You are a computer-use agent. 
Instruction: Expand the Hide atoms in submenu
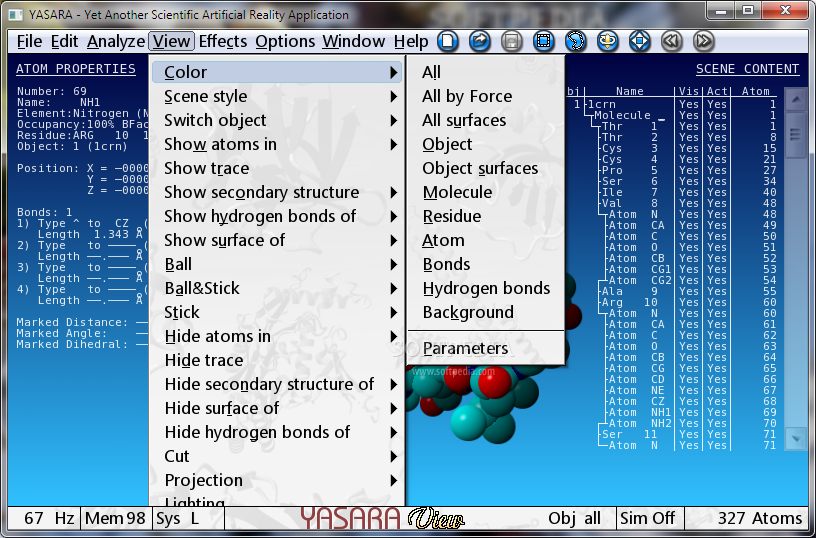point(277,336)
